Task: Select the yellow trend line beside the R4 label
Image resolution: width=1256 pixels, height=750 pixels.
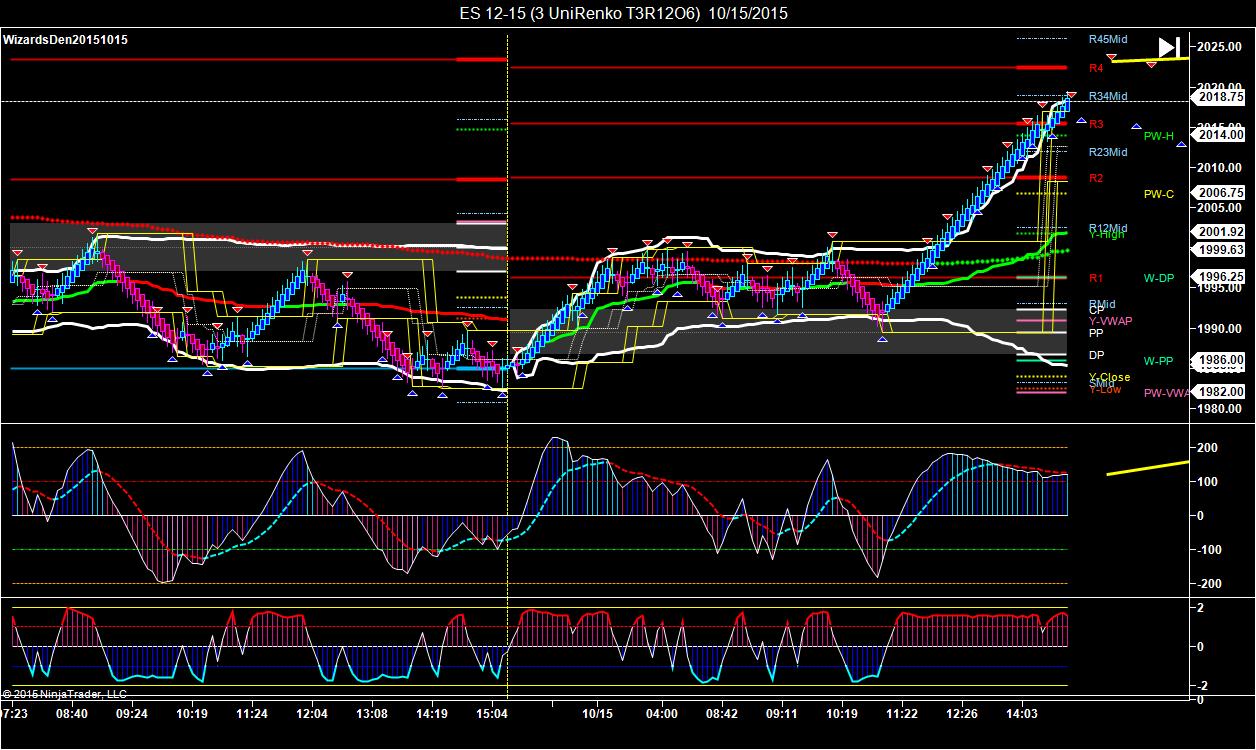Action: pos(1150,60)
